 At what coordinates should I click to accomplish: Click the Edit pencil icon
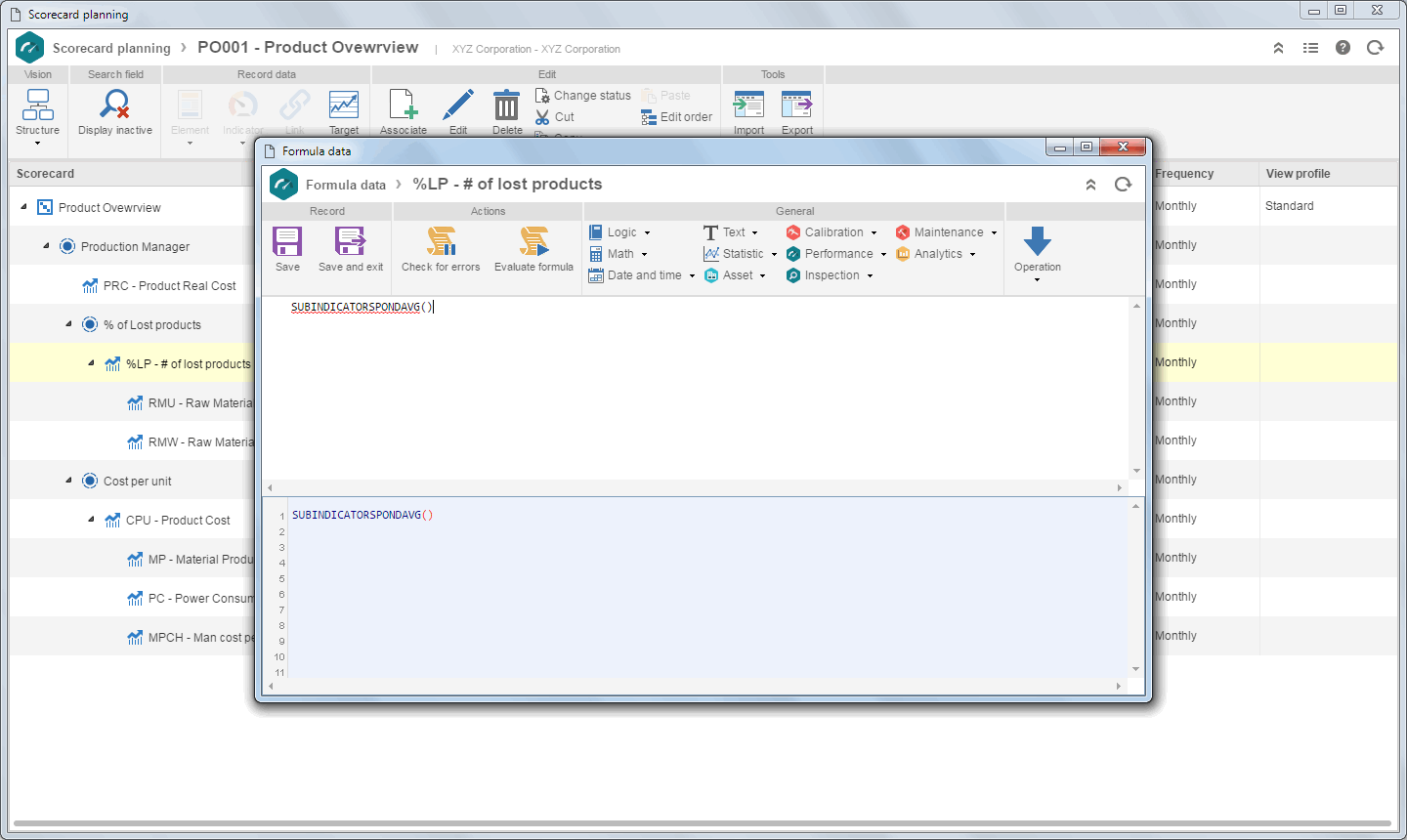[x=458, y=105]
